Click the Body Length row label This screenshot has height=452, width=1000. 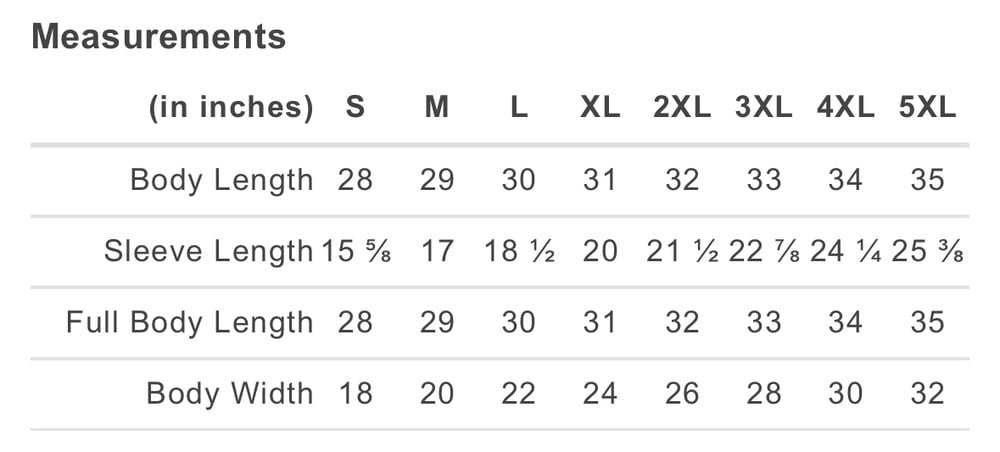pyautogui.click(x=222, y=180)
